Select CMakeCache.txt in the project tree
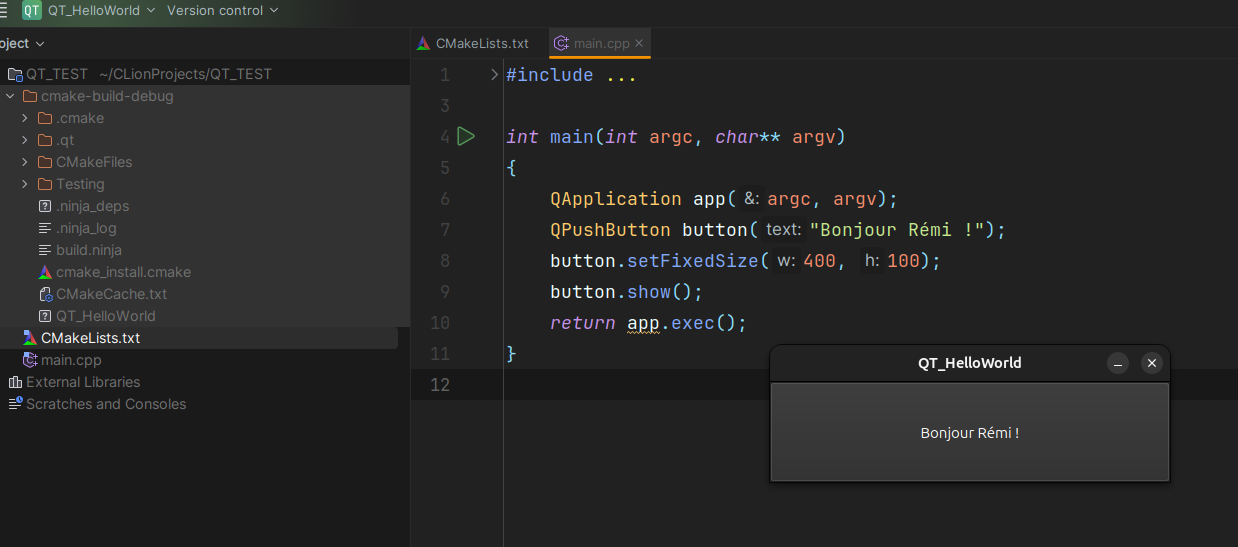The image size is (1238, 547). tap(111, 294)
